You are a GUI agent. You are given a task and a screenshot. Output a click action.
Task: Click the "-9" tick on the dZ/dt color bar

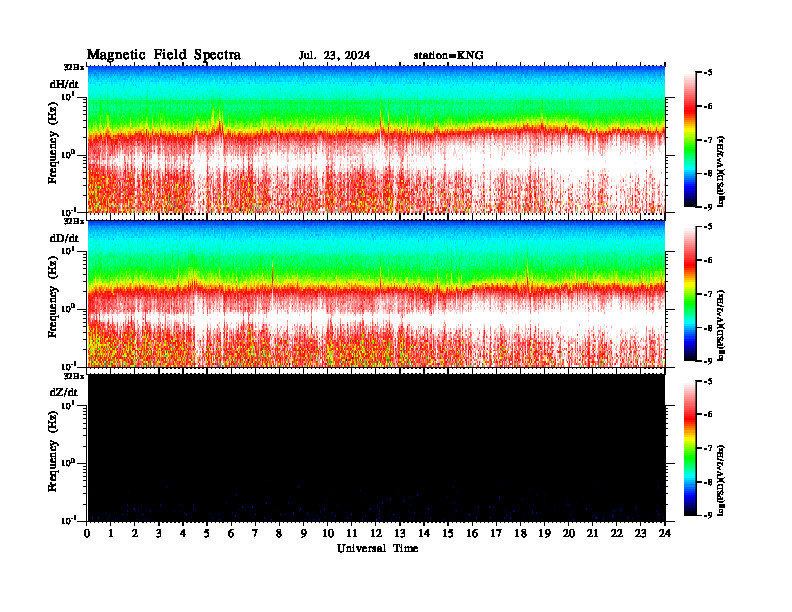(x=708, y=515)
